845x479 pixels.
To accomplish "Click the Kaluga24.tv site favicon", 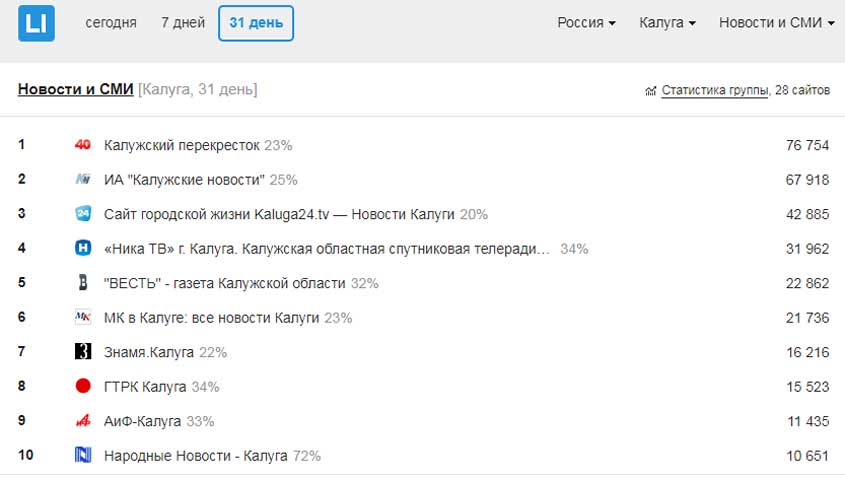I will click(83, 214).
